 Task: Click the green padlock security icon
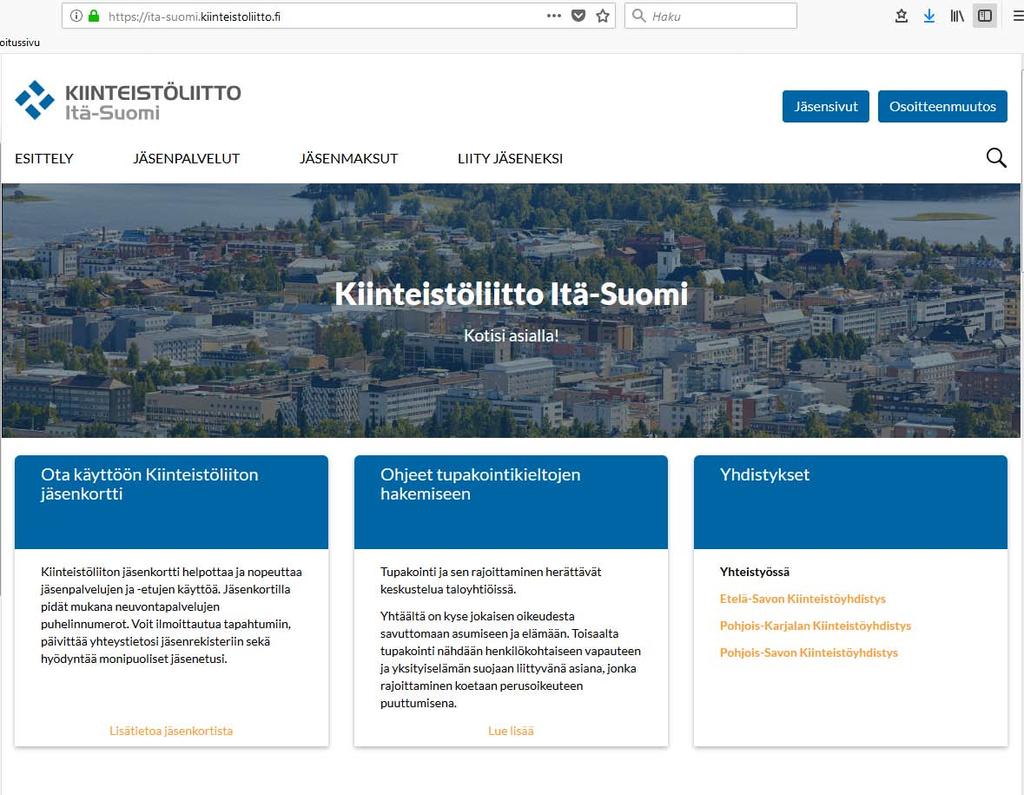[94, 16]
